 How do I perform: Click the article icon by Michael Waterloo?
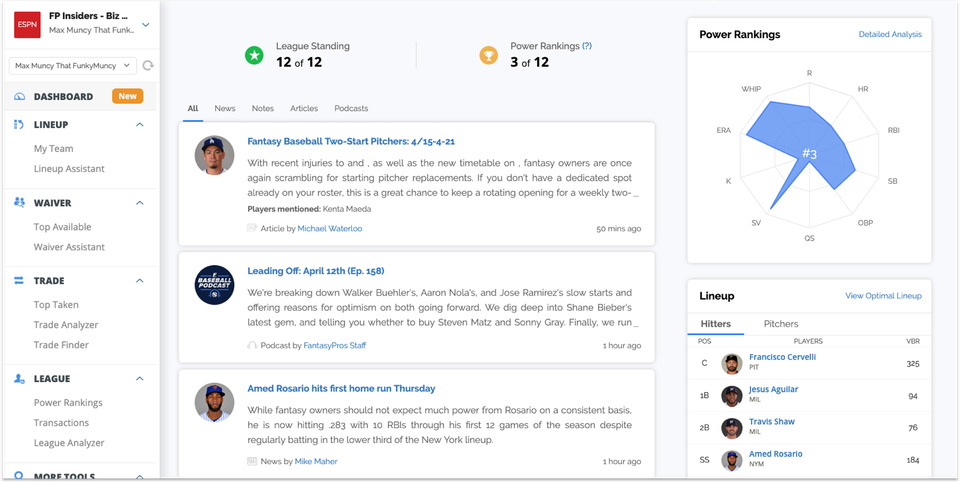tap(252, 228)
